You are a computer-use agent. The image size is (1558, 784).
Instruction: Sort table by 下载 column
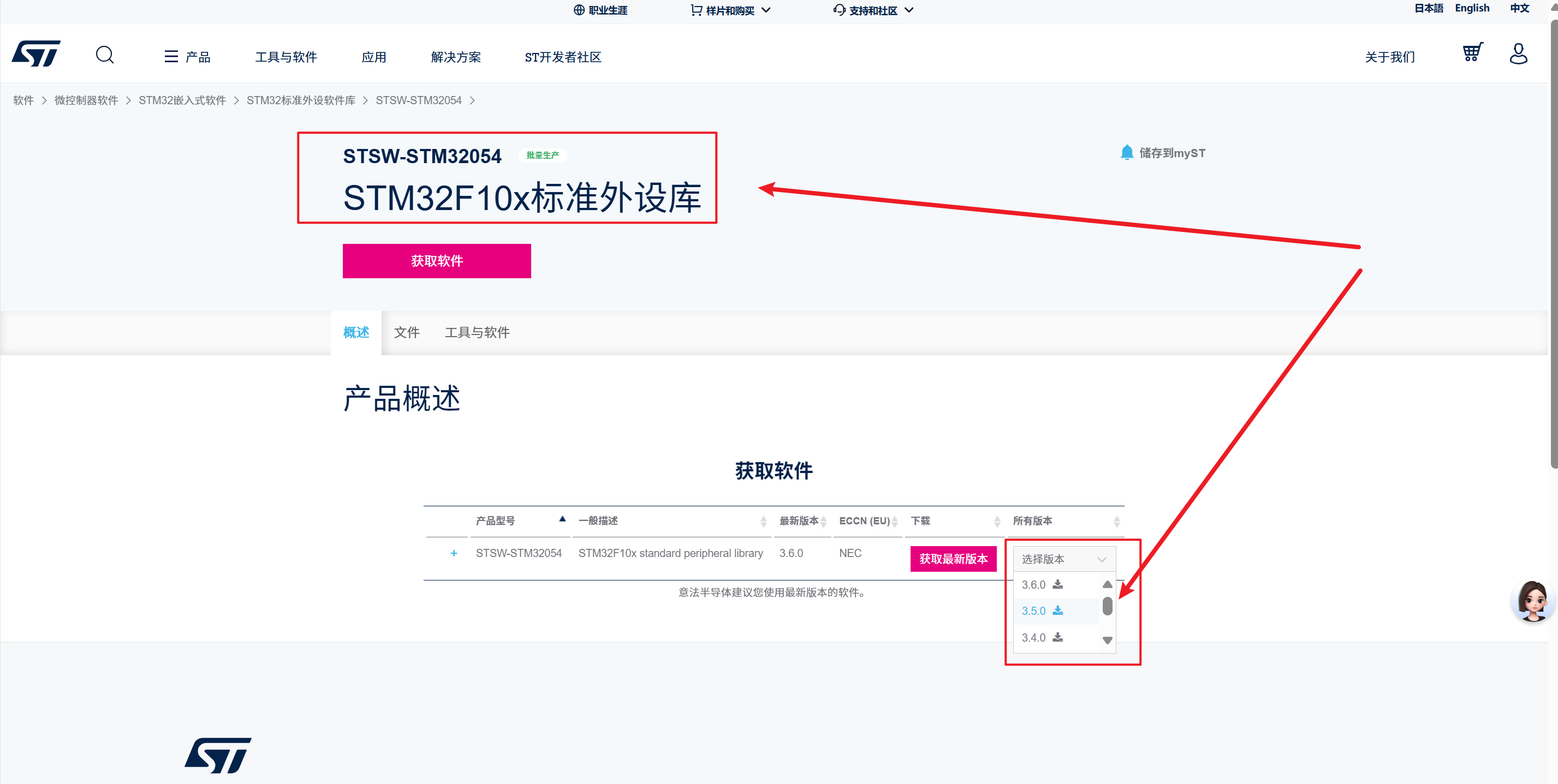click(x=954, y=520)
